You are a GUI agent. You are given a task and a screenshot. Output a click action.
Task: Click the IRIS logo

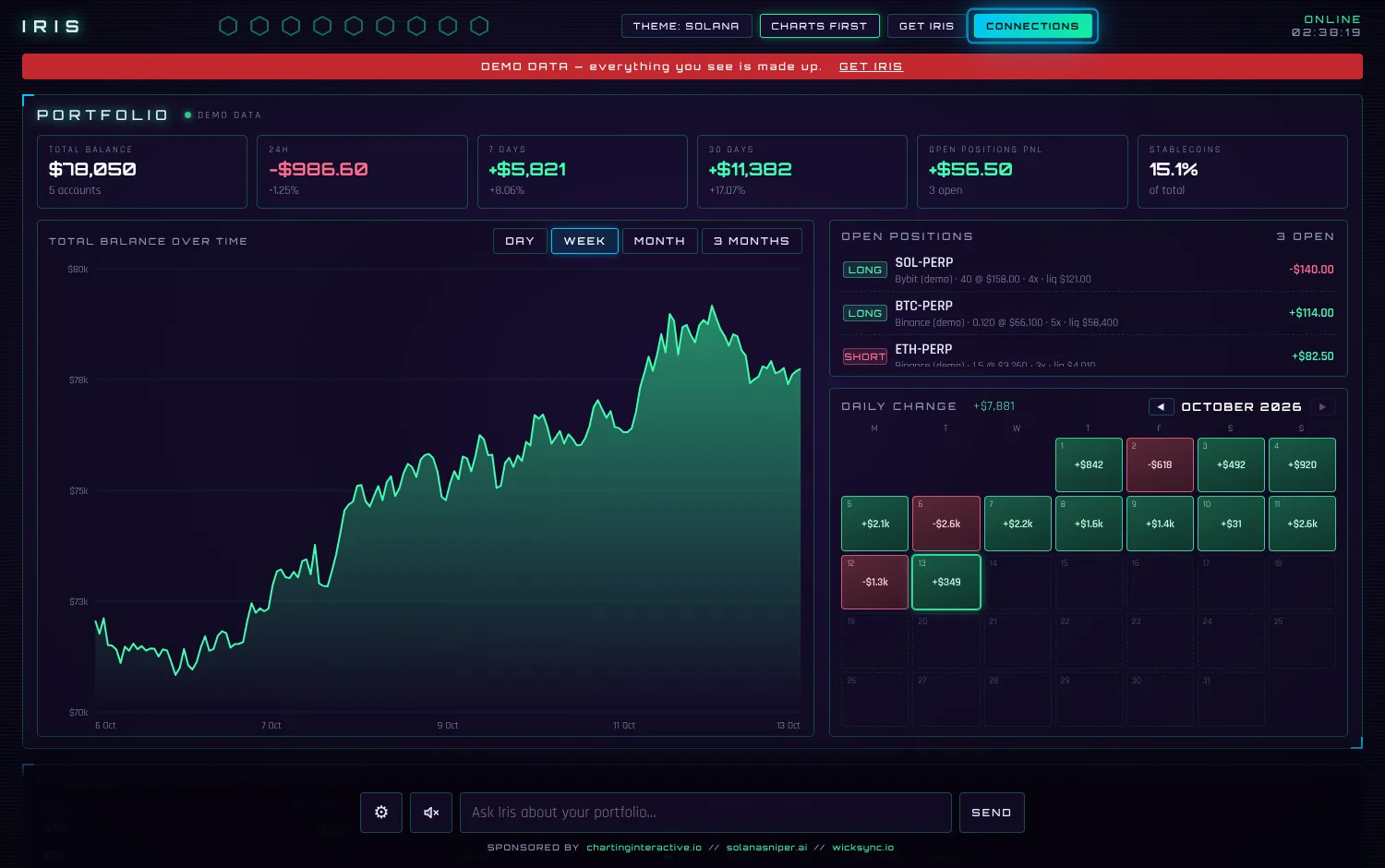click(x=51, y=27)
